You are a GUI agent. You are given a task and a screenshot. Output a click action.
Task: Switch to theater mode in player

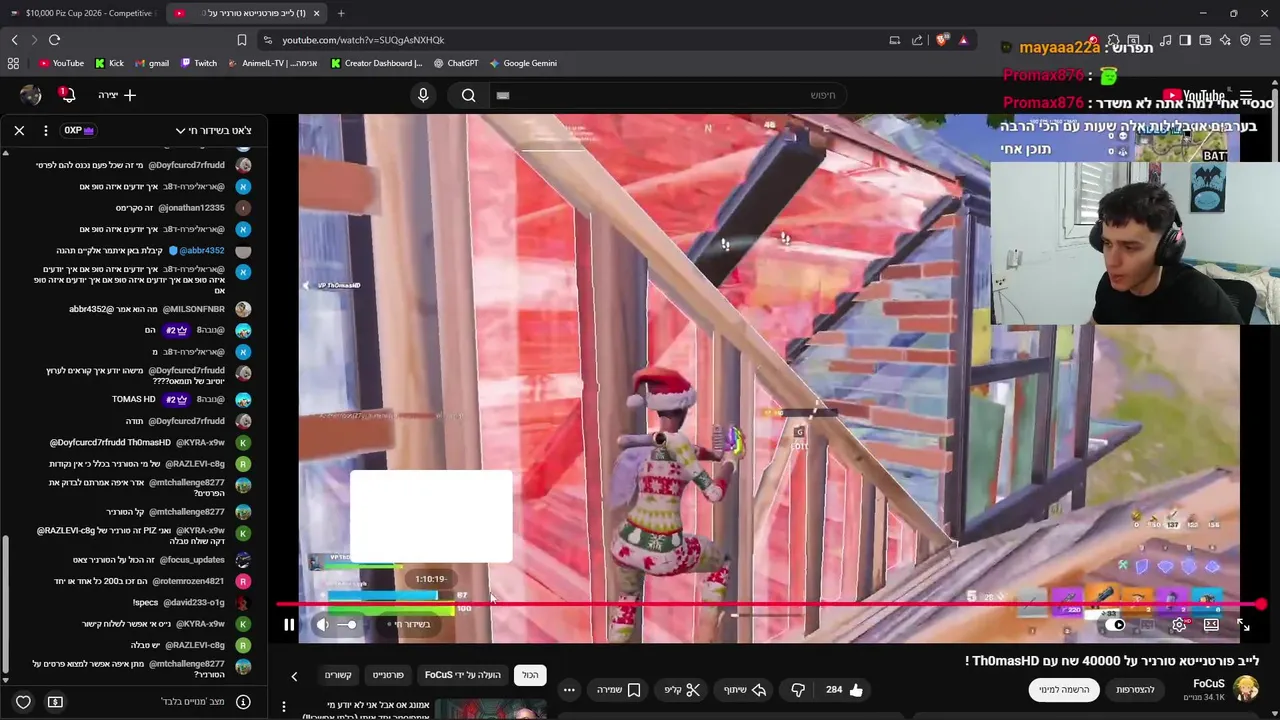click(x=1211, y=625)
